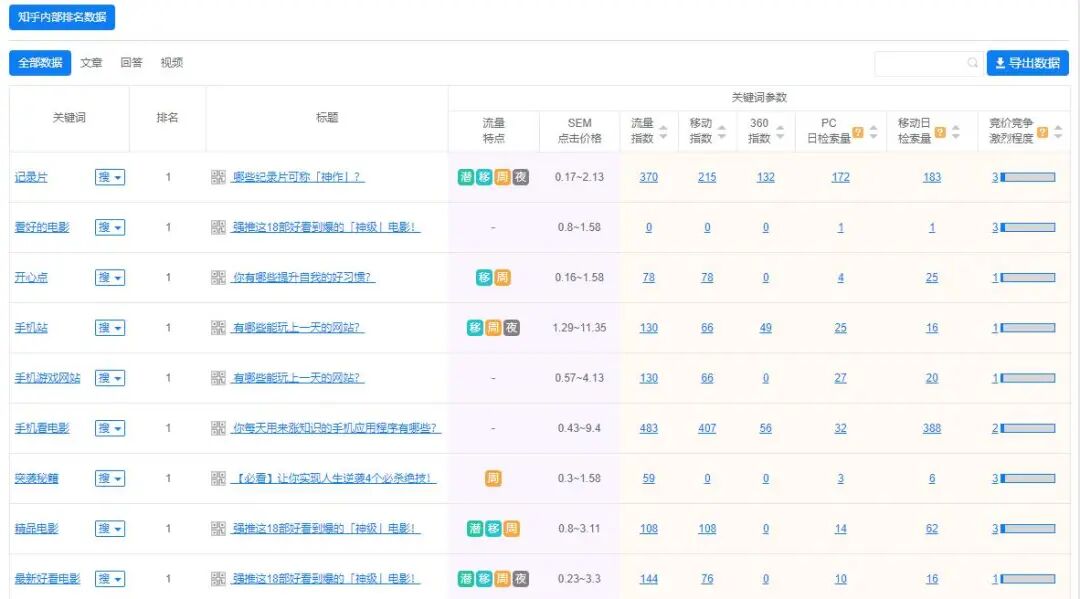Open title 你有哪些提升自我的好习惯?
The height and width of the screenshot is (599, 1080).
[x=303, y=277]
